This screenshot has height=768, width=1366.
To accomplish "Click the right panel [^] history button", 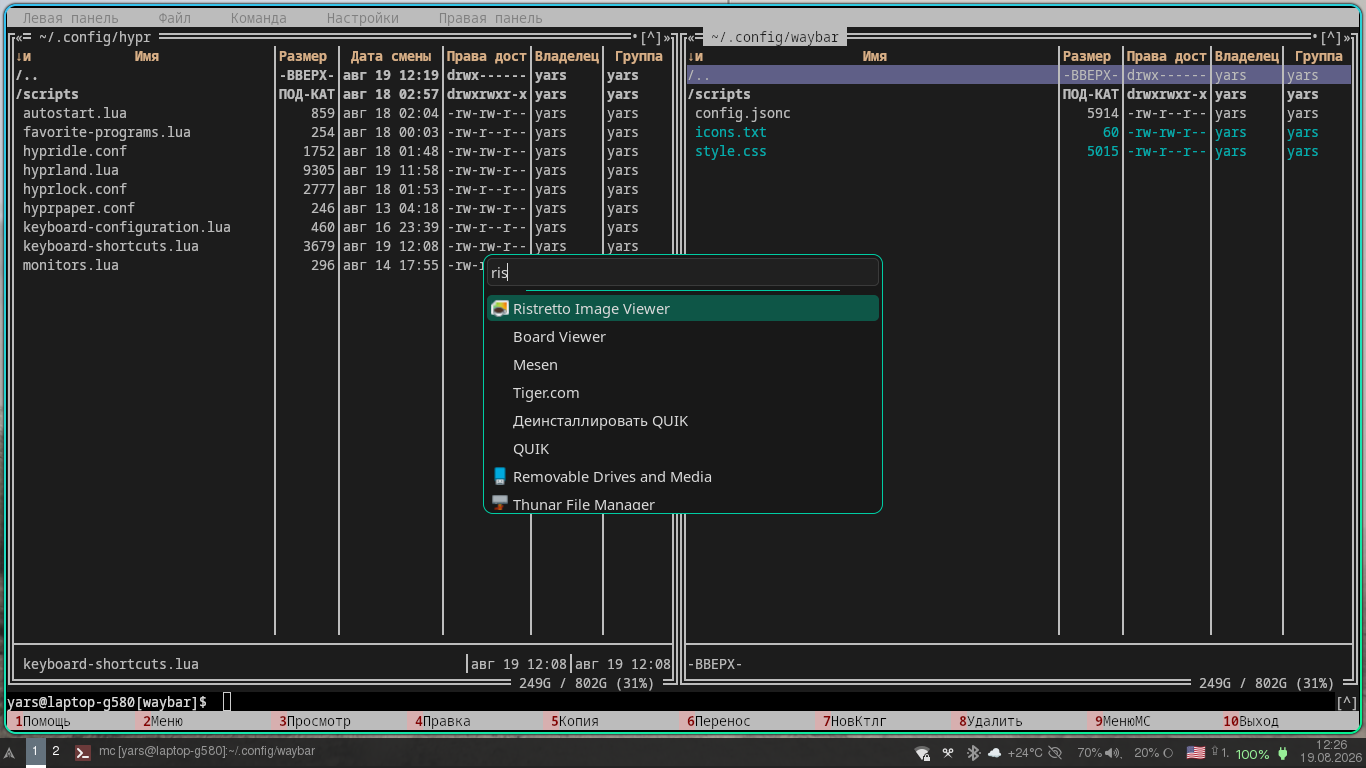I will (1331, 37).
